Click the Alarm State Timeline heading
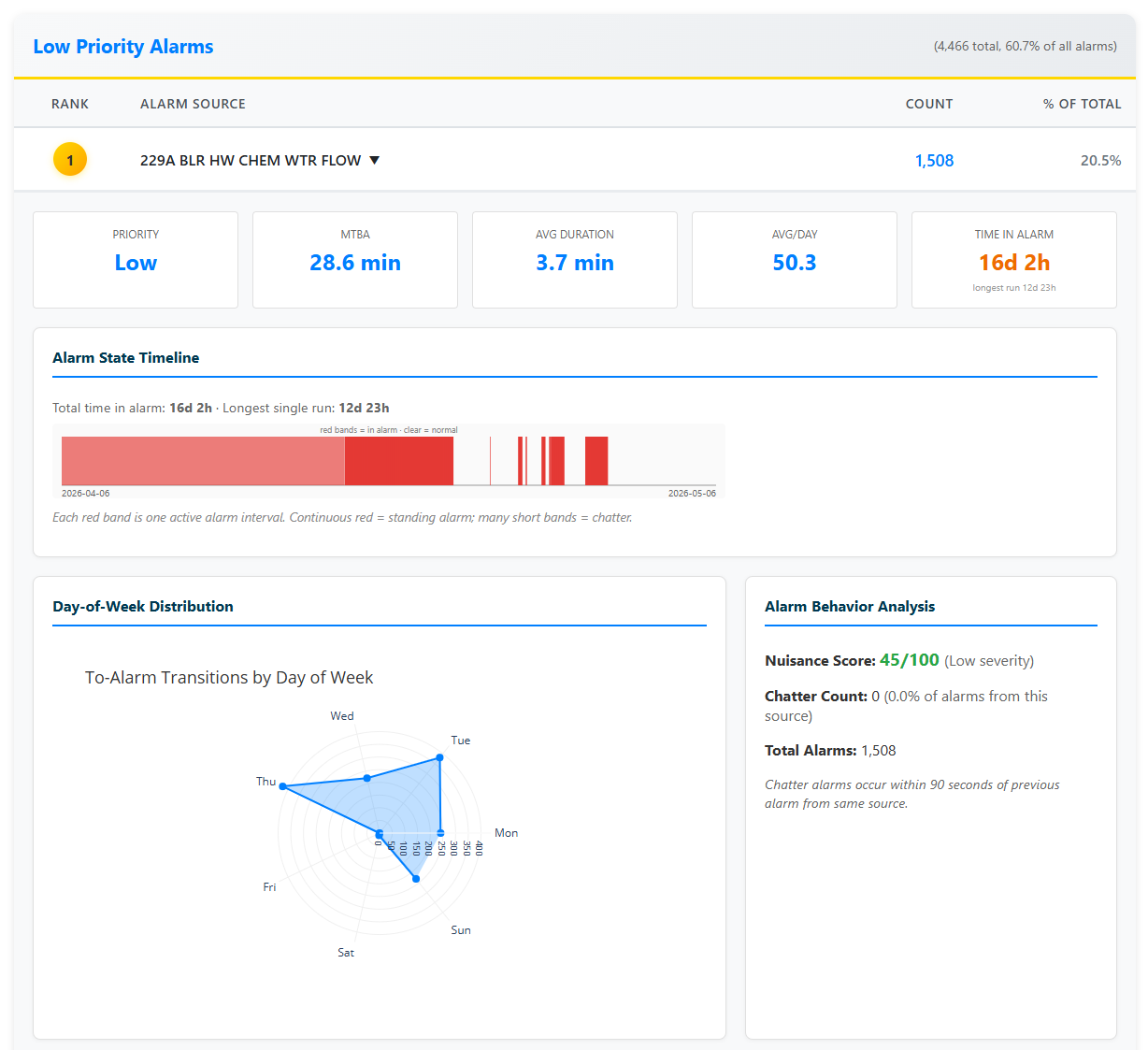 (126, 358)
